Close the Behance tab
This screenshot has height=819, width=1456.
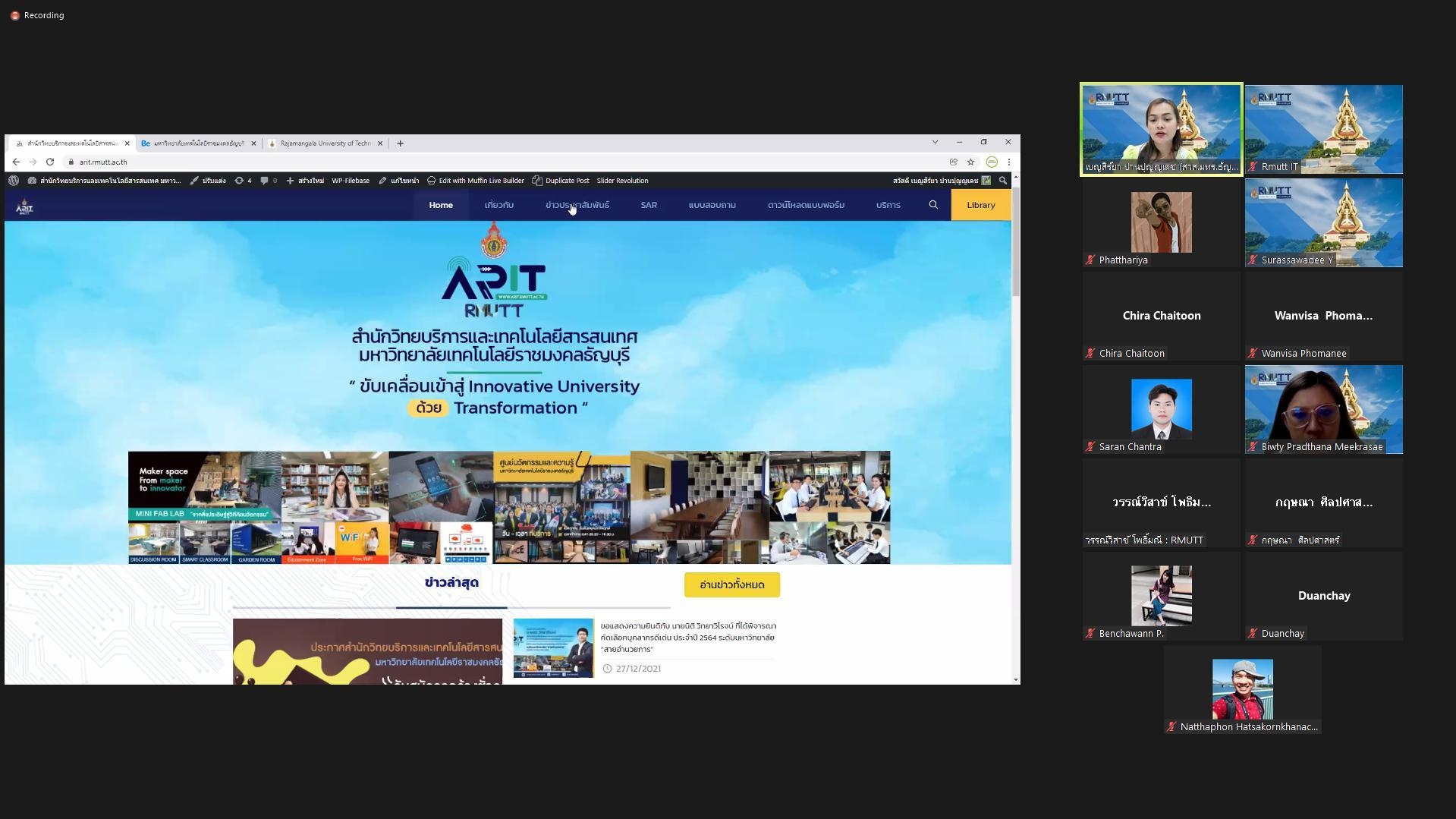pyautogui.click(x=253, y=143)
